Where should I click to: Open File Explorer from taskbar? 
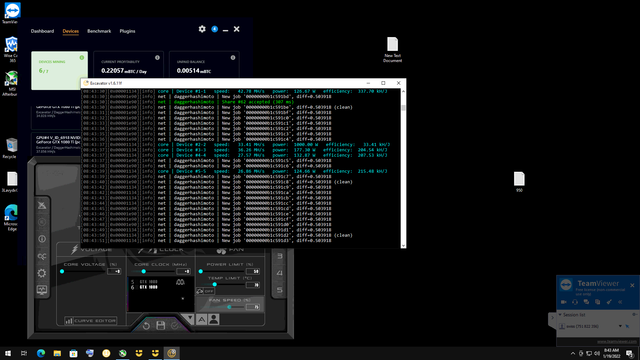(x=57, y=353)
